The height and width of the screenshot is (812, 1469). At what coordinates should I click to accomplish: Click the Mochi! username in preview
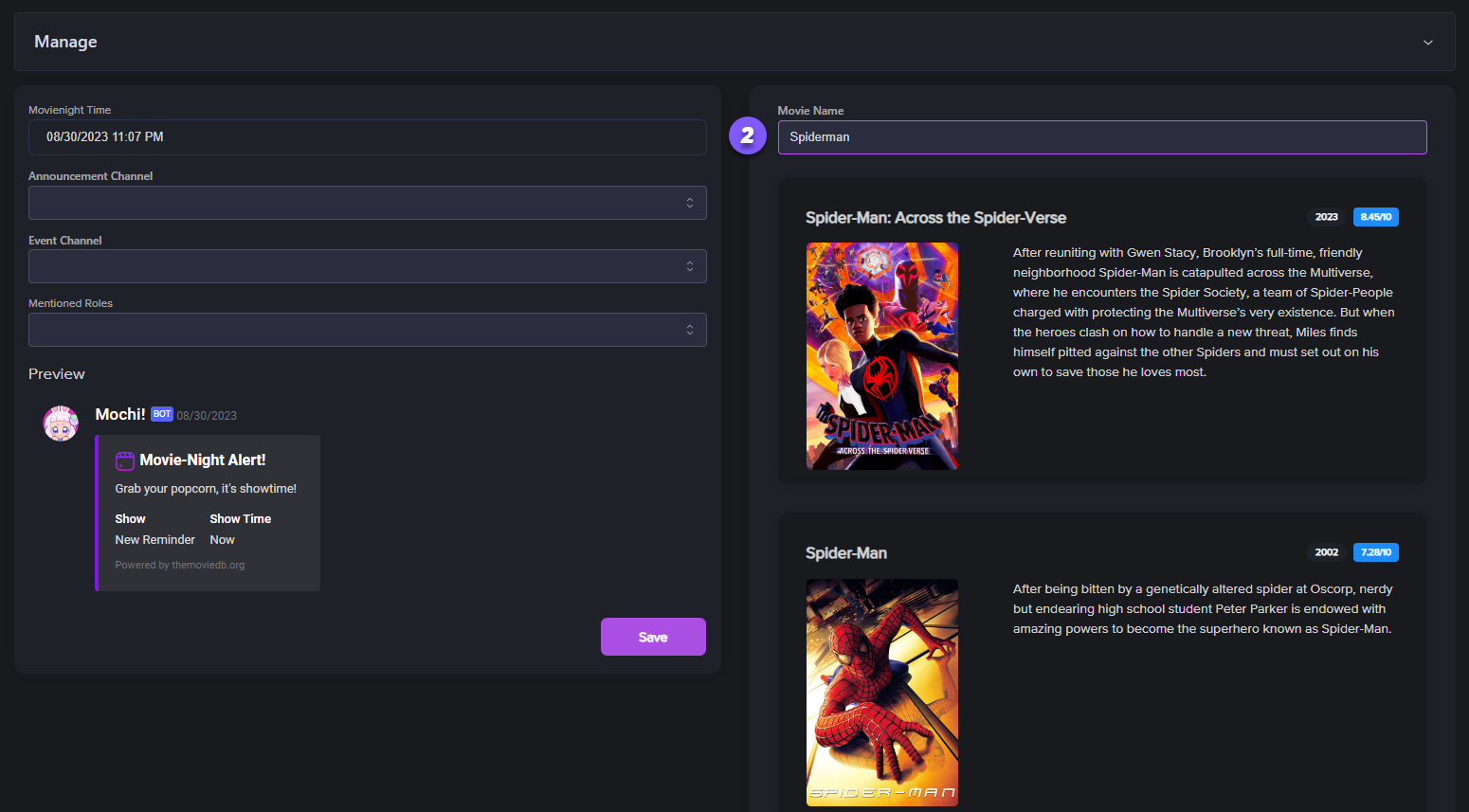pyautogui.click(x=120, y=414)
